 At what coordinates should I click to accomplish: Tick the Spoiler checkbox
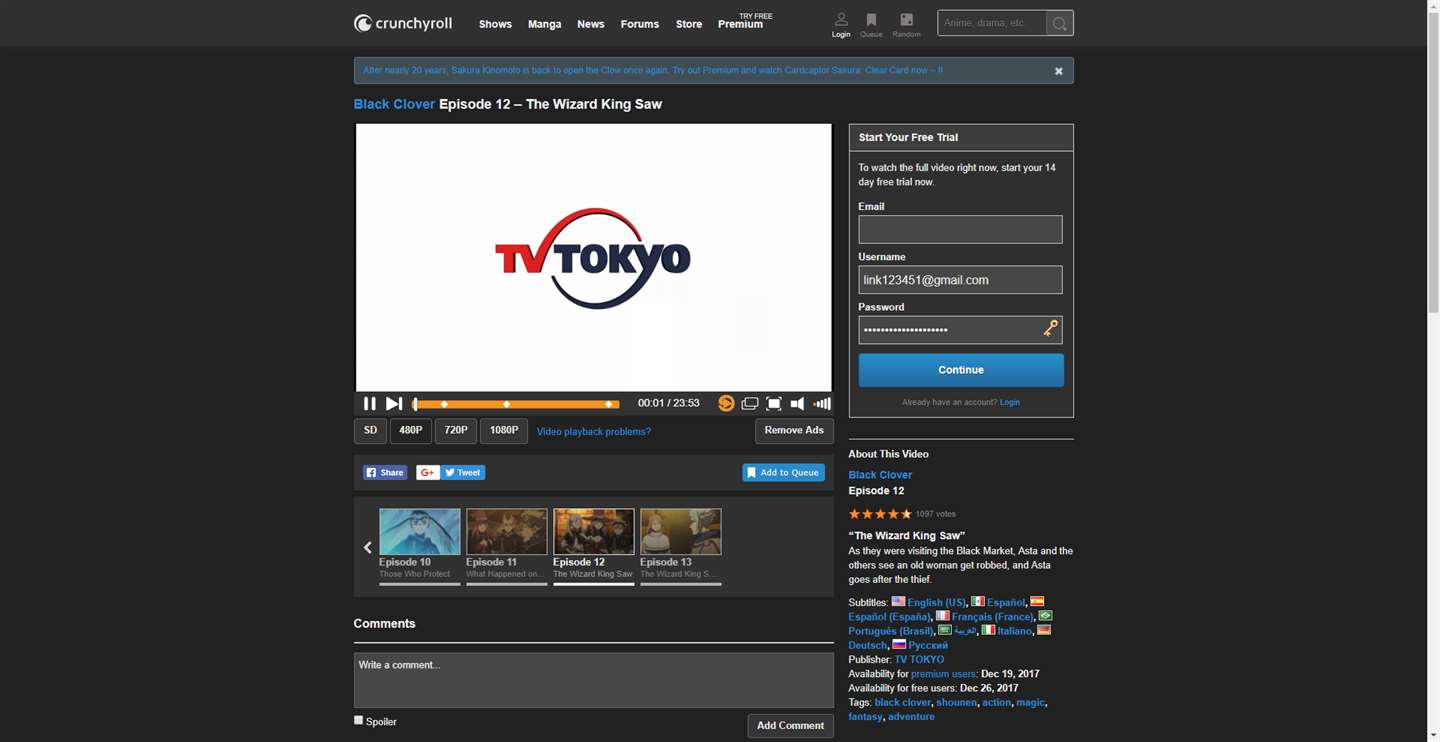[x=359, y=720]
